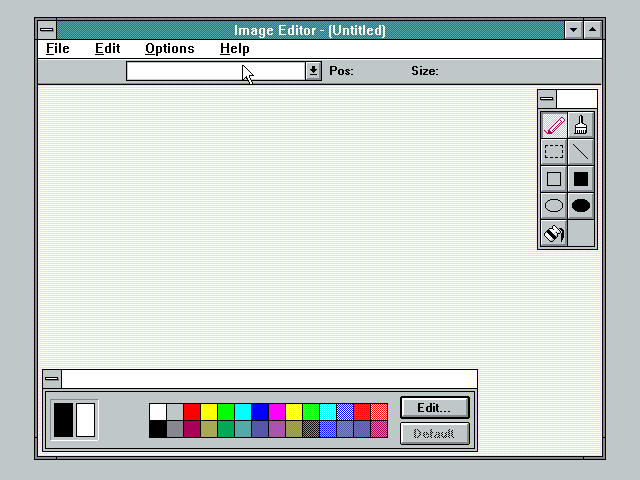Pick the bright yellow palette swatch

[x=209, y=412]
